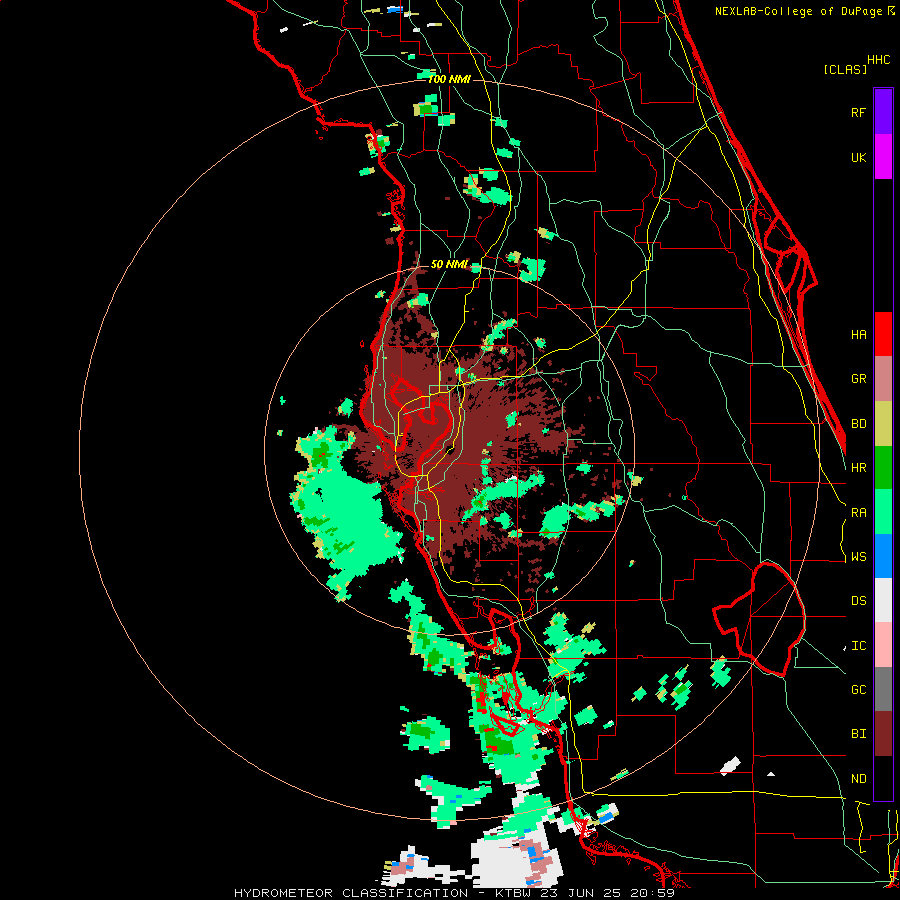Viewport: 900px width, 900px height.
Task: Select the GC gray legend swatch
Action: tap(883, 689)
